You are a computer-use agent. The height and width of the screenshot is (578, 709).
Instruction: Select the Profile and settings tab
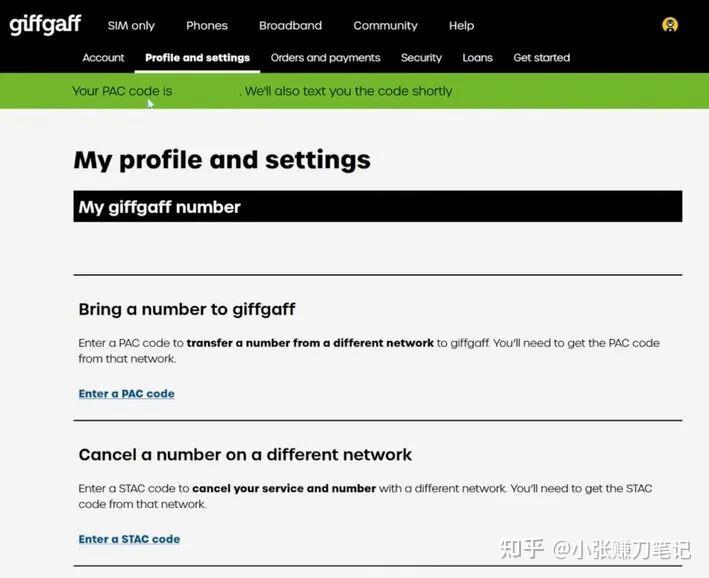(x=197, y=58)
